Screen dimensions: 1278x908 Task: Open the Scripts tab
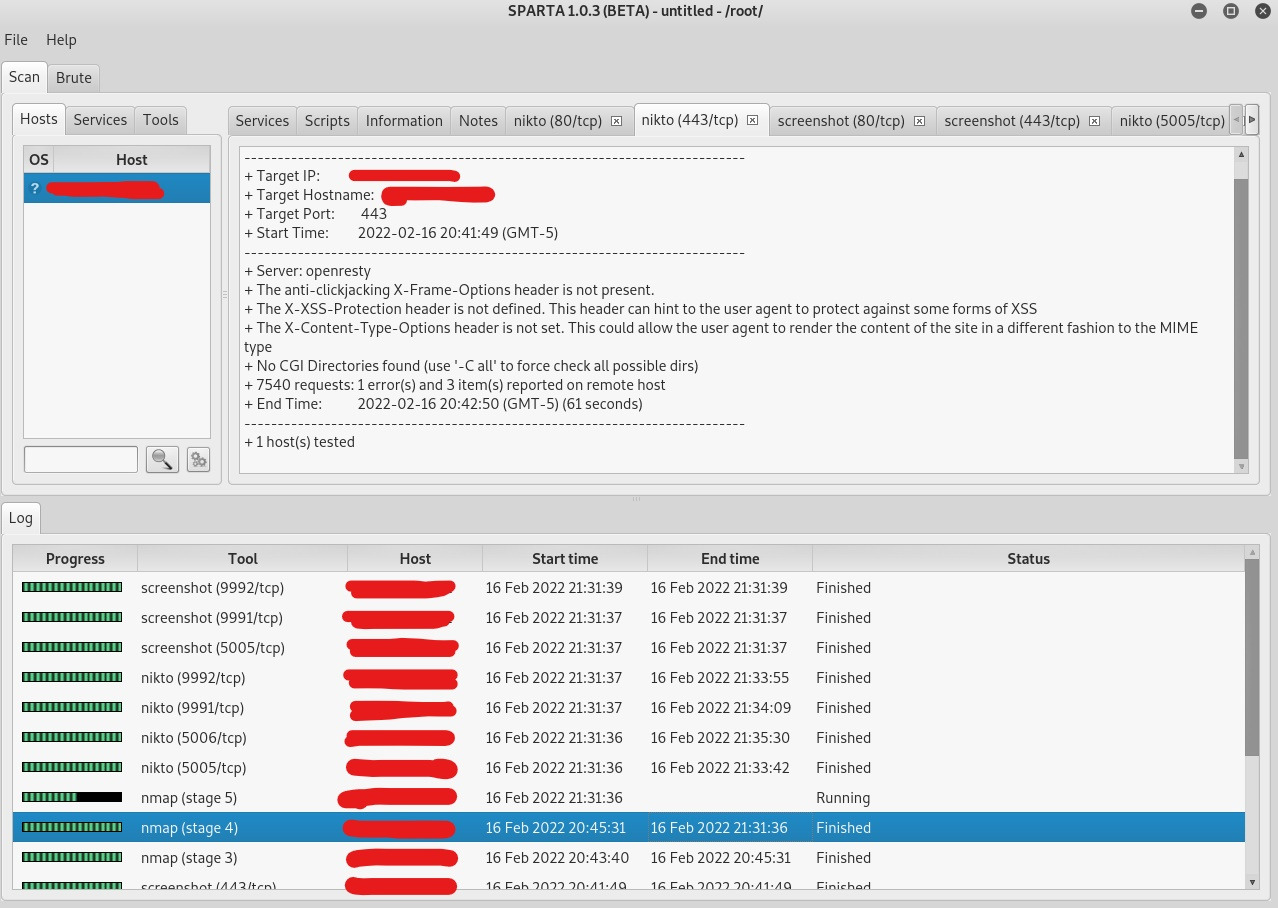tap(327, 120)
